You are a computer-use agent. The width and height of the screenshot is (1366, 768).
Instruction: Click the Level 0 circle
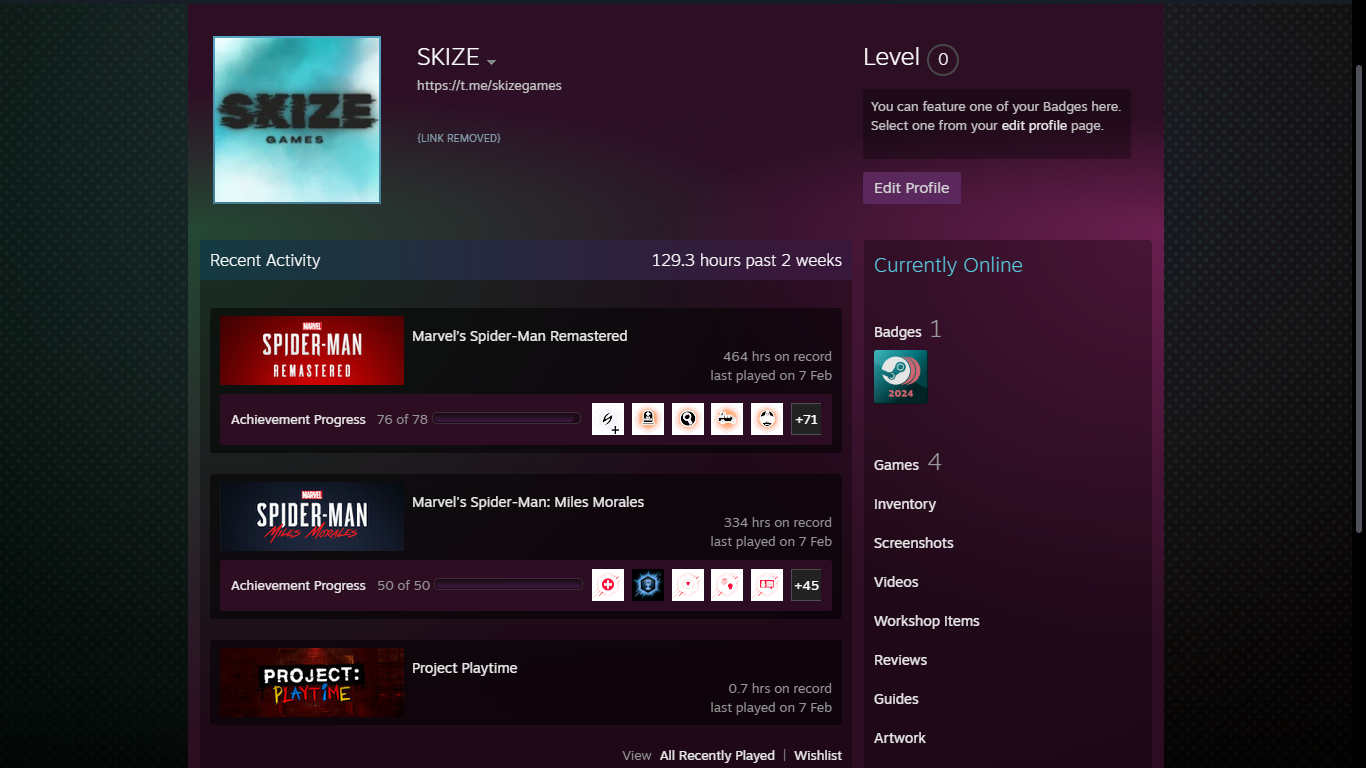(x=943, y=60)
